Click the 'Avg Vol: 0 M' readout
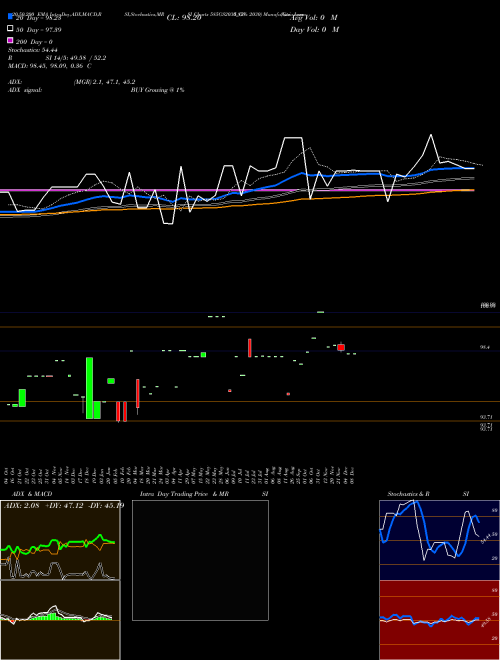This screenshot has height=660, width=500. pos(314,18)
